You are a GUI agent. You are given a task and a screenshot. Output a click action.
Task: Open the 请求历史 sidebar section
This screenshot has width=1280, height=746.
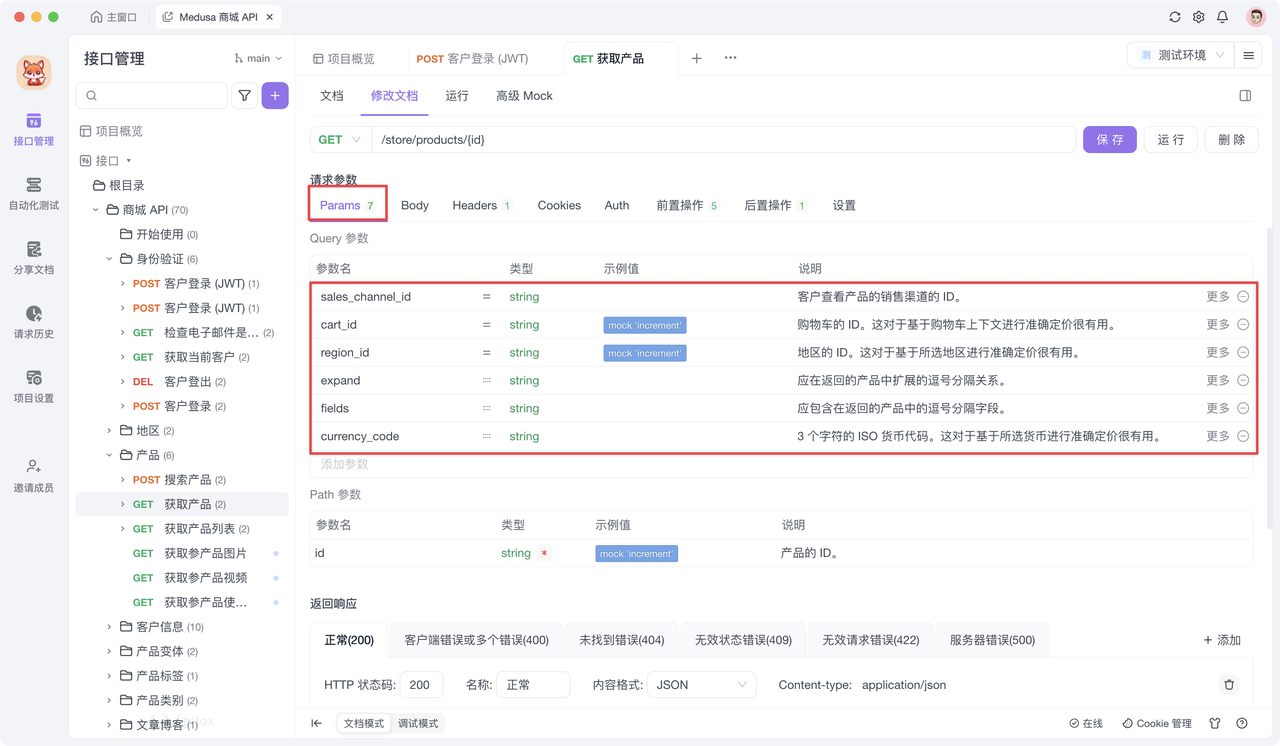click(34, 322)
